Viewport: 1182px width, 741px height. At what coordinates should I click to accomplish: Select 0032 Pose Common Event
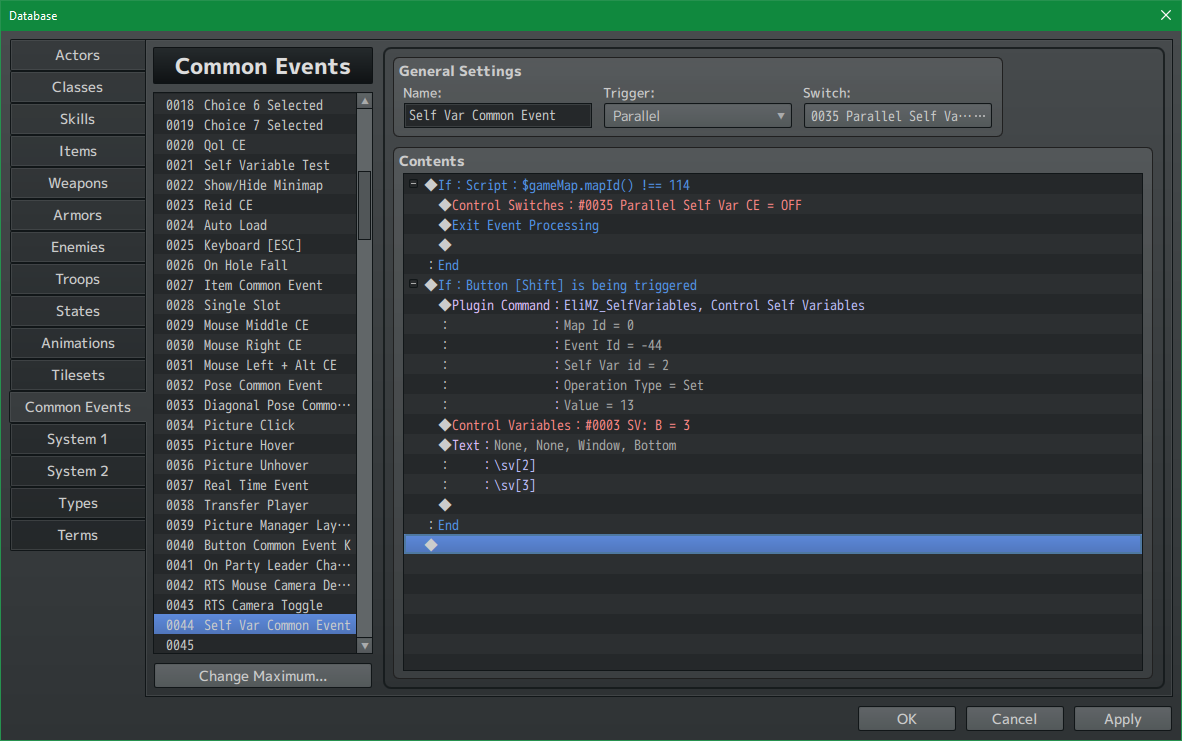(x=255, y=385)
